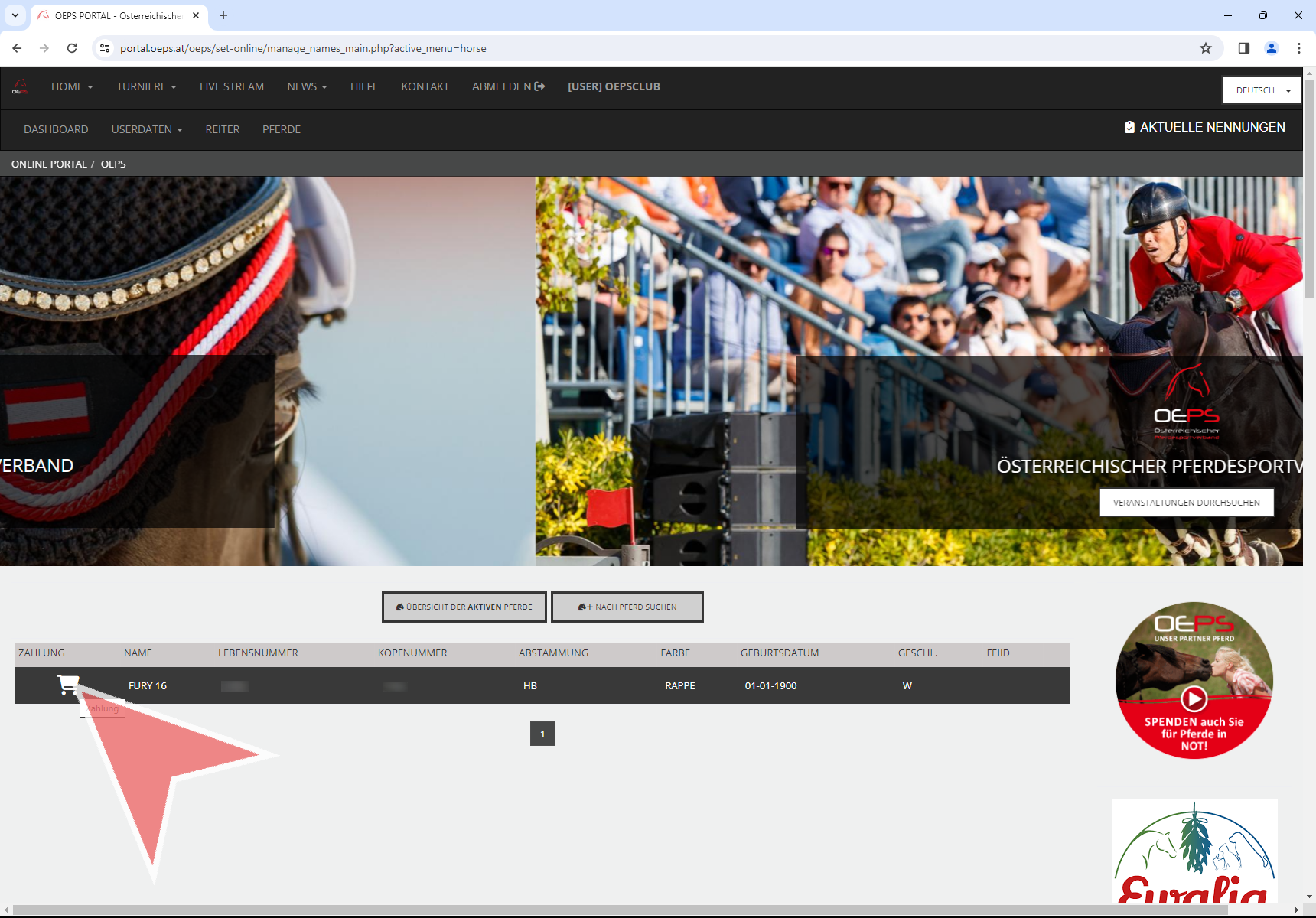The image size is (1316, 918).
Task: Open a new browser tab with plus
Action: 223,15
